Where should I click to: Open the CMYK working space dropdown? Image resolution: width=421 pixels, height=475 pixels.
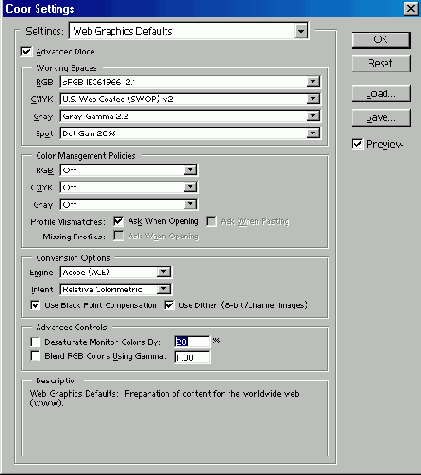coord(190,99)
